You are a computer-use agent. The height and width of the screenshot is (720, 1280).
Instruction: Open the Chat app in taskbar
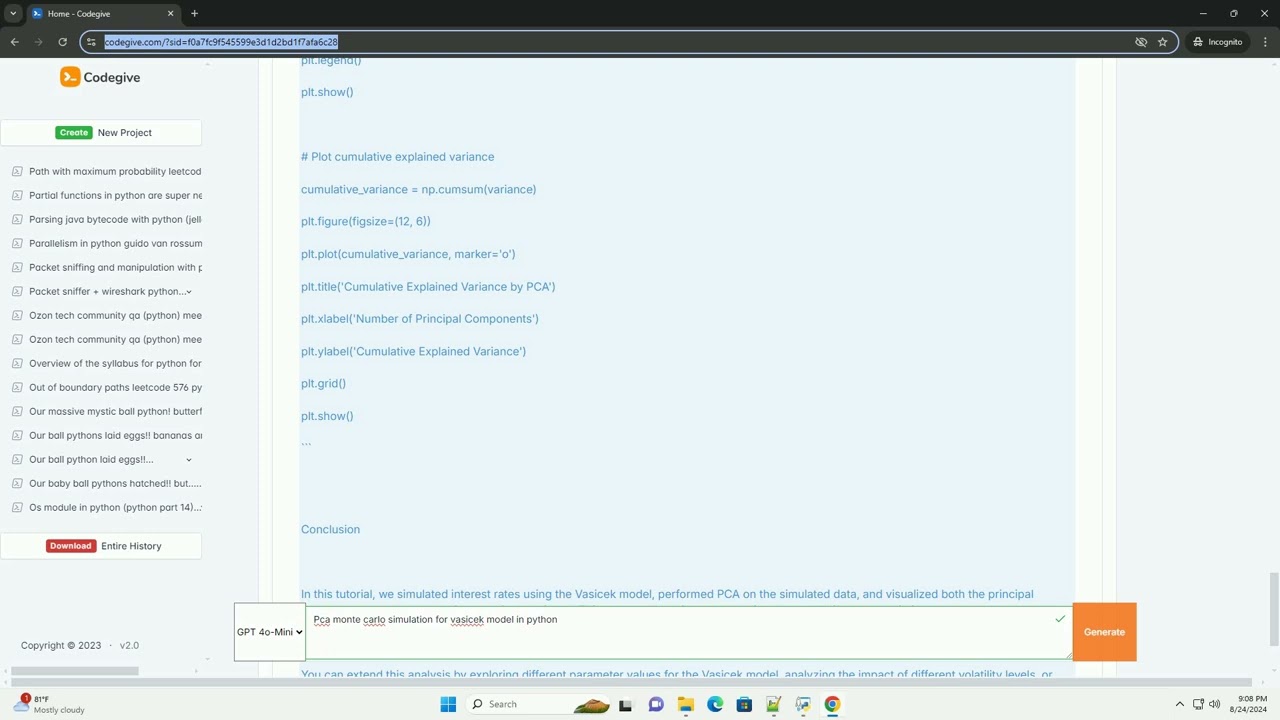click(x=656, y=704)
